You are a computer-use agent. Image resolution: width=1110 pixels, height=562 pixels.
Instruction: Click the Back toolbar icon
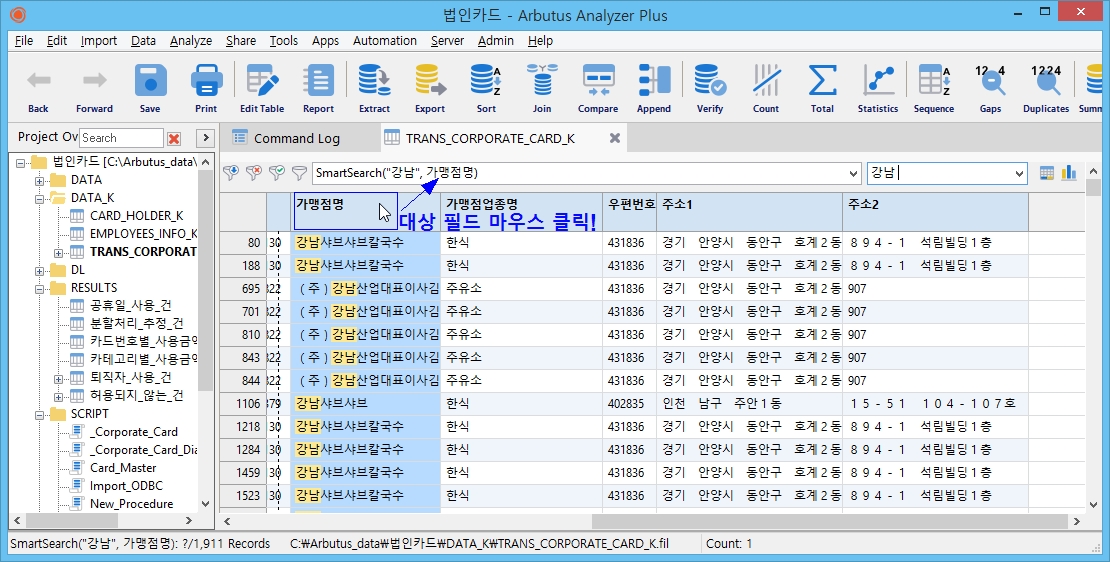tap(38, 88)
